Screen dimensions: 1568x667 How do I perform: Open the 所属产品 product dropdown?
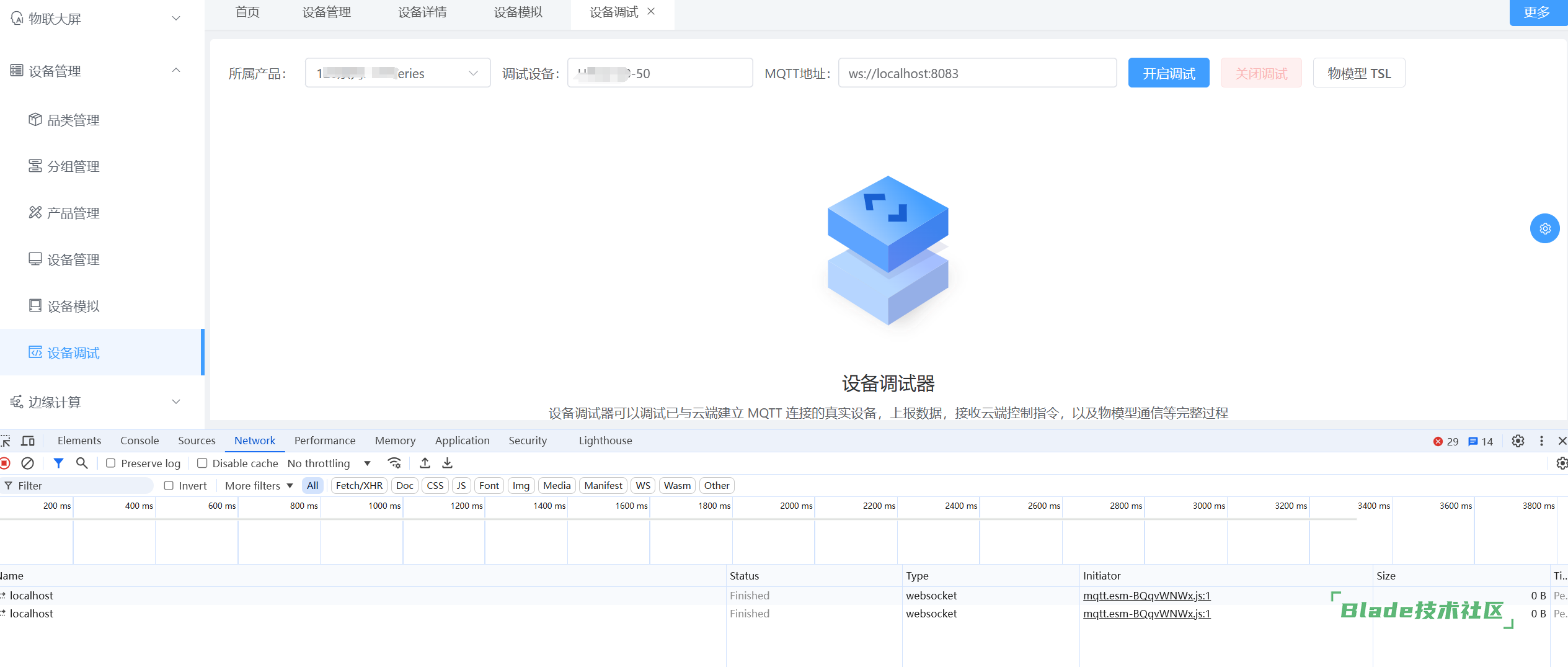397,73
